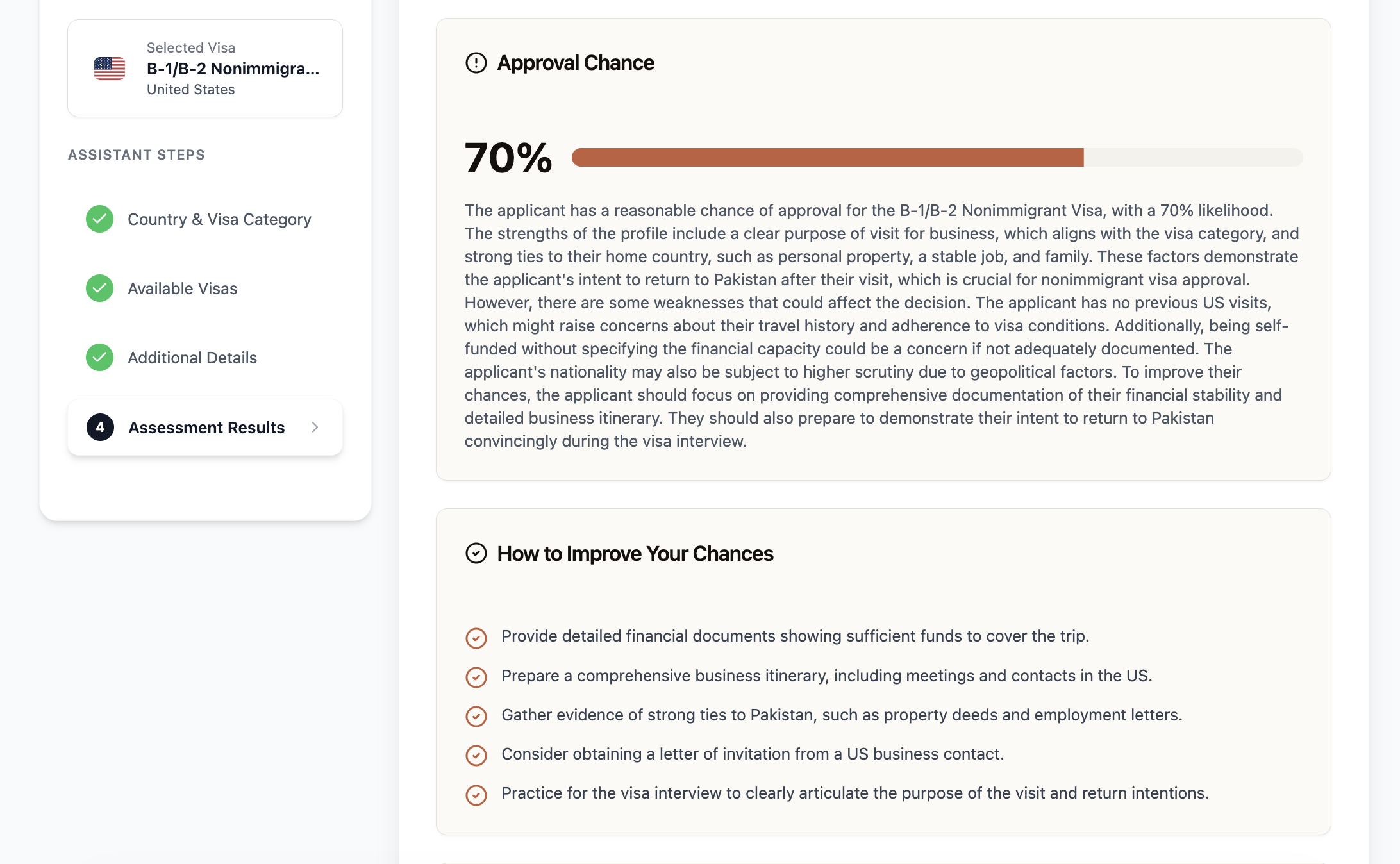Screen dimensions: 1400x864
Task: Select the Available Visas step
Action: 183,288
